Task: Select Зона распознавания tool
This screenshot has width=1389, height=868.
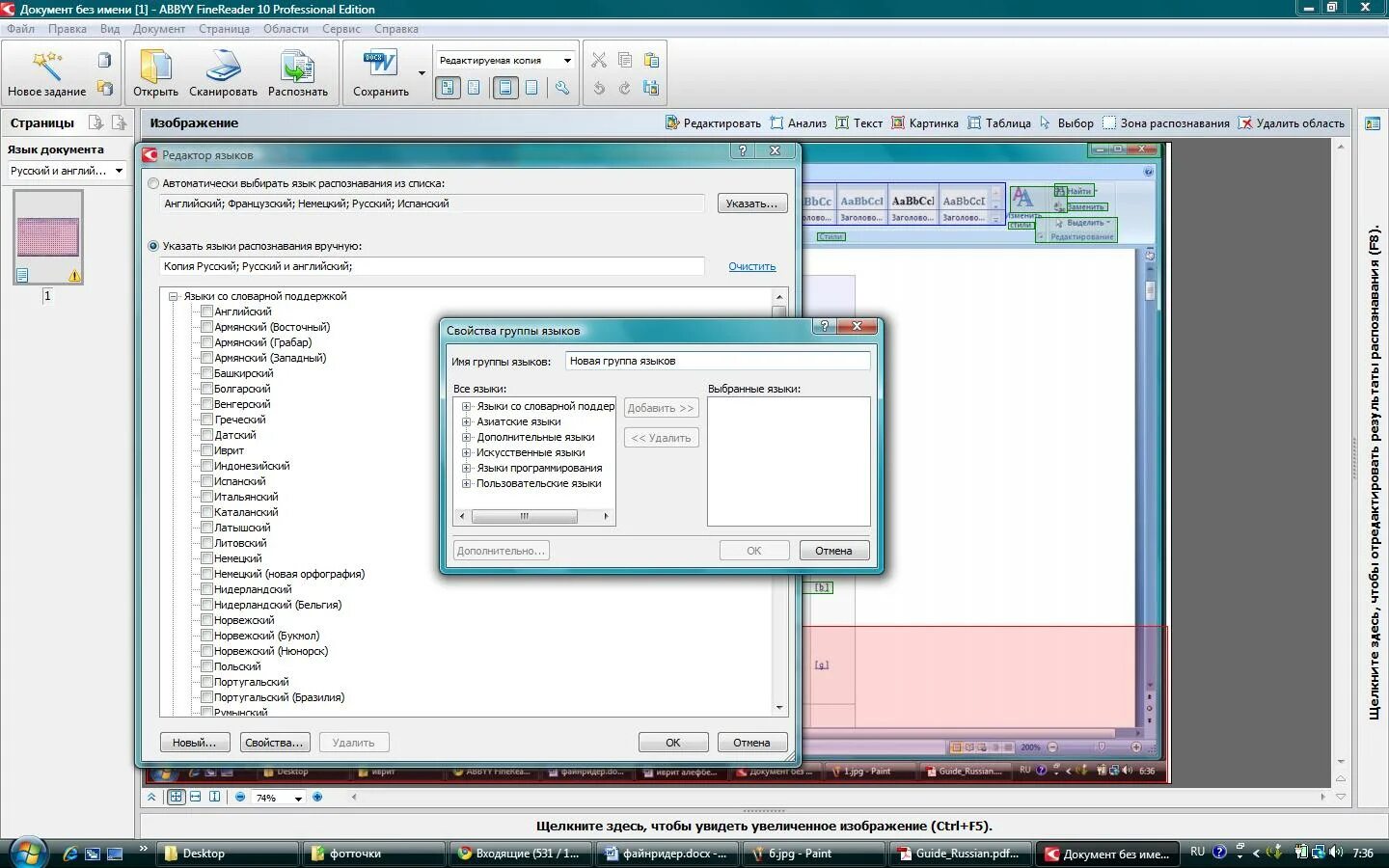Action: tap(1165, 122)
